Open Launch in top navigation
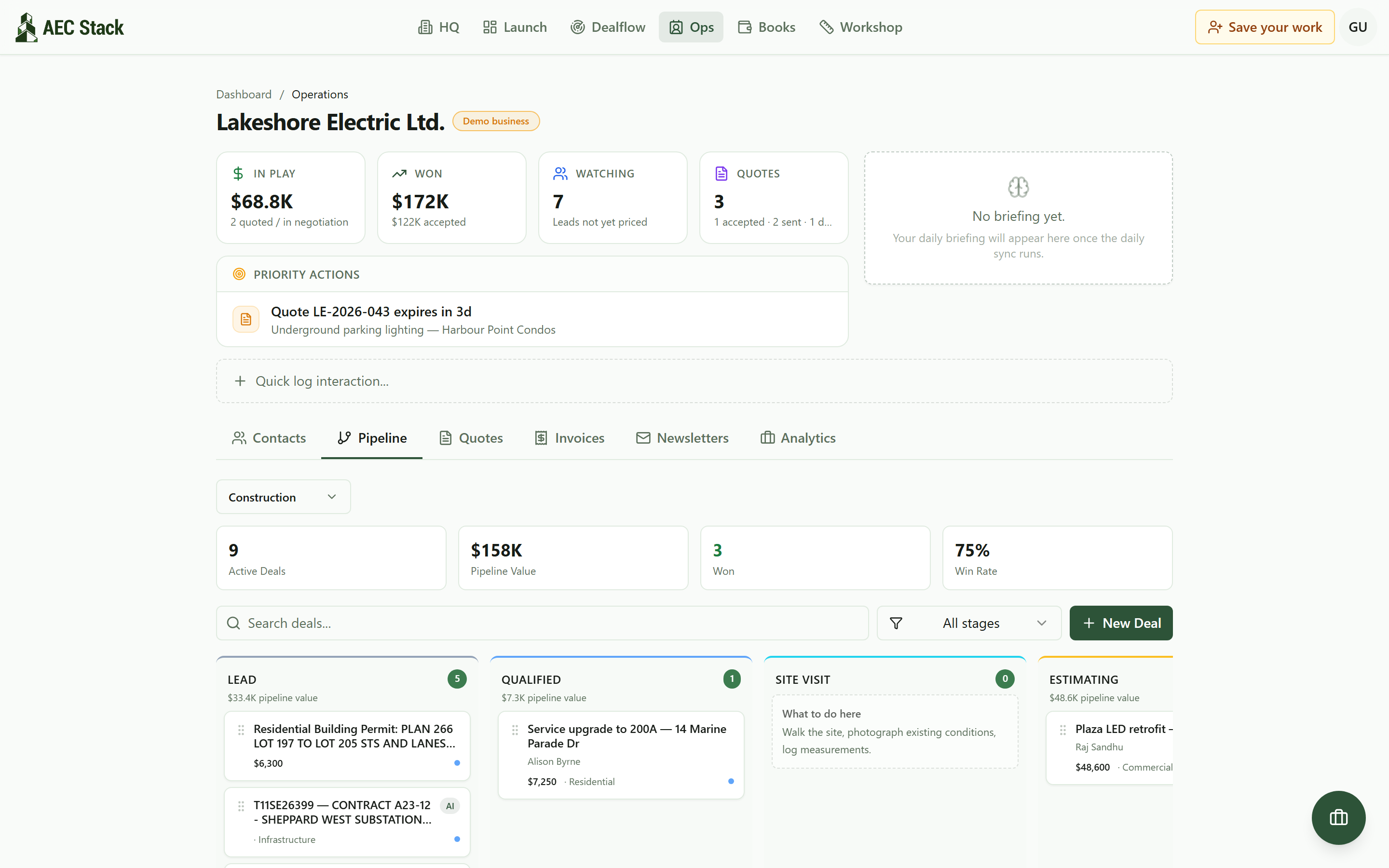 point(514,27)
